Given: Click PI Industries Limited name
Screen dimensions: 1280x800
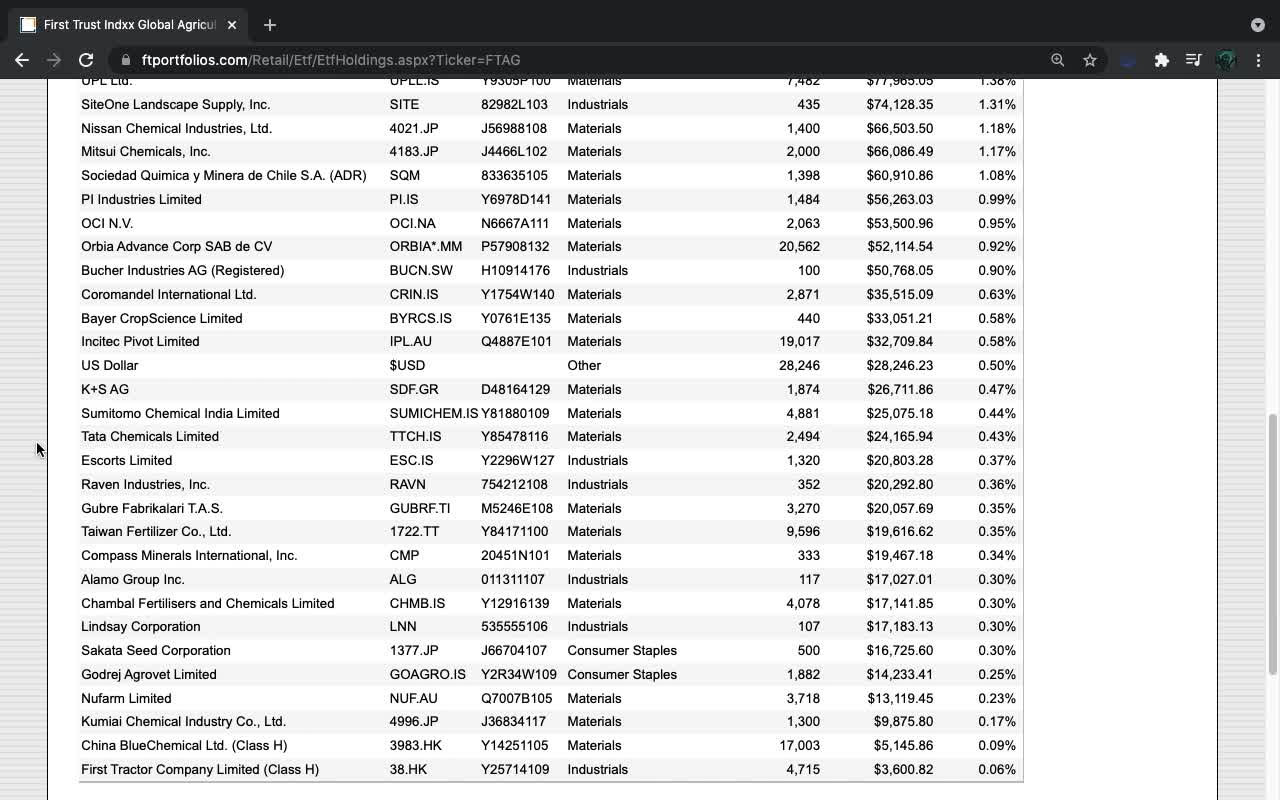Looking at the screenshot, I should [141, 199].
